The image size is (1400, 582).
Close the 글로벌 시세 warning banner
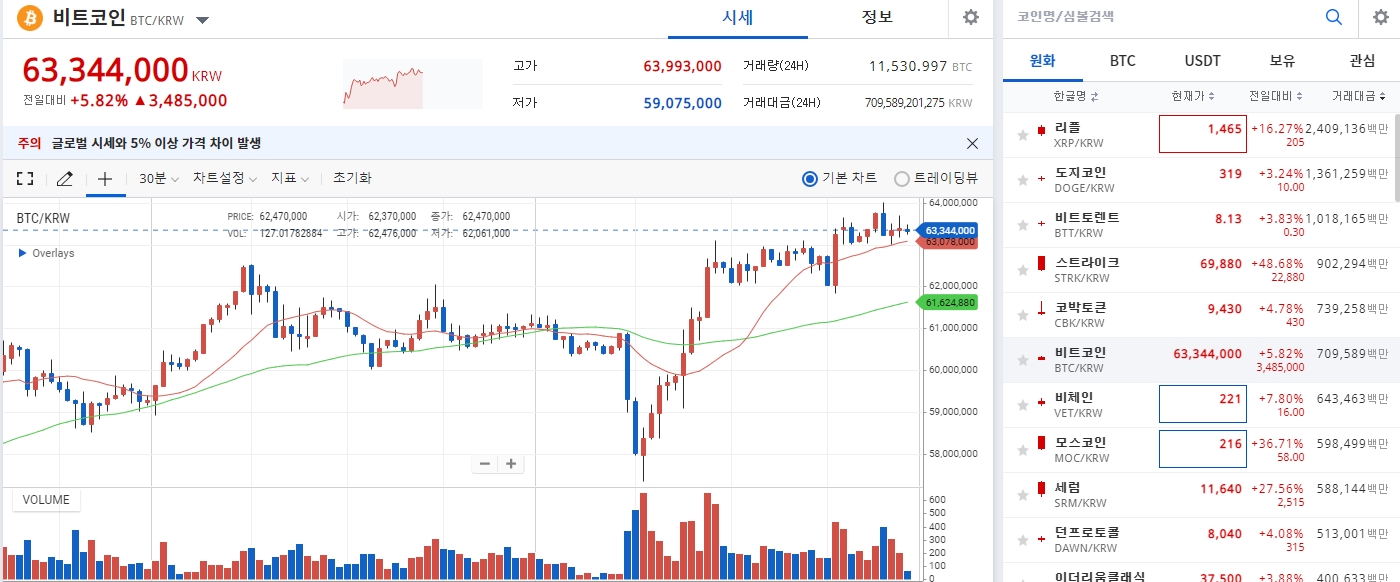(972, 143)
